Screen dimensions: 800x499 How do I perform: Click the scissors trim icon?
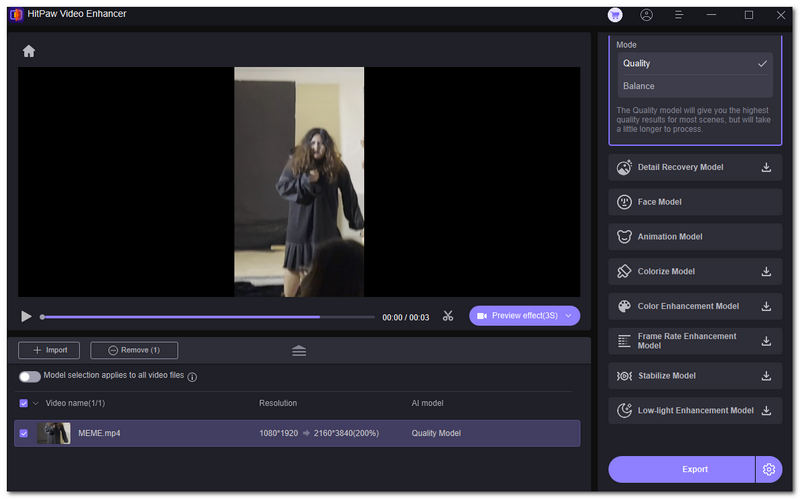(x=447, y=316)
